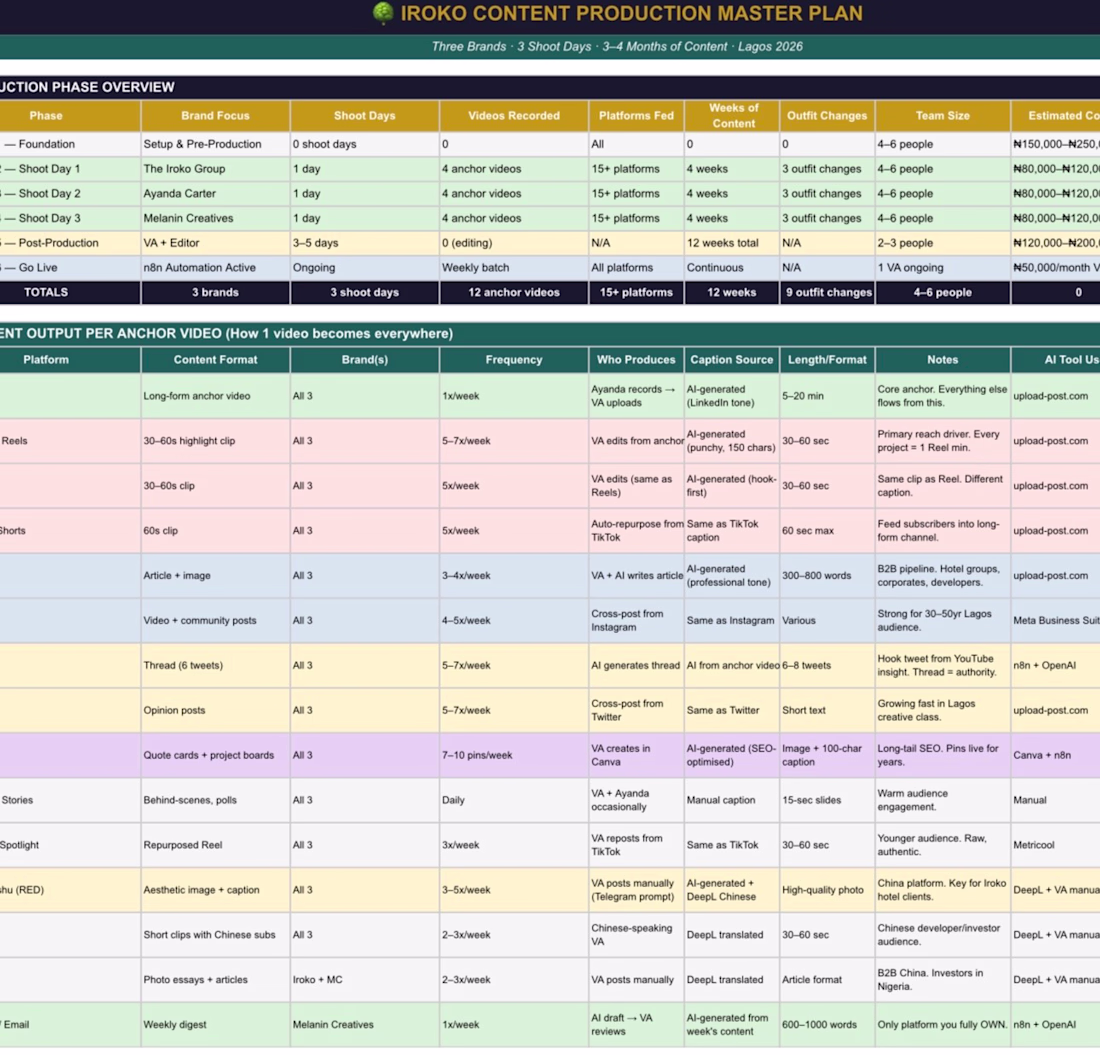This screenshot has width=1100, height=1055.
Task: Click the 'Outfit Changes' header
Action: click(x=827, y=116)
